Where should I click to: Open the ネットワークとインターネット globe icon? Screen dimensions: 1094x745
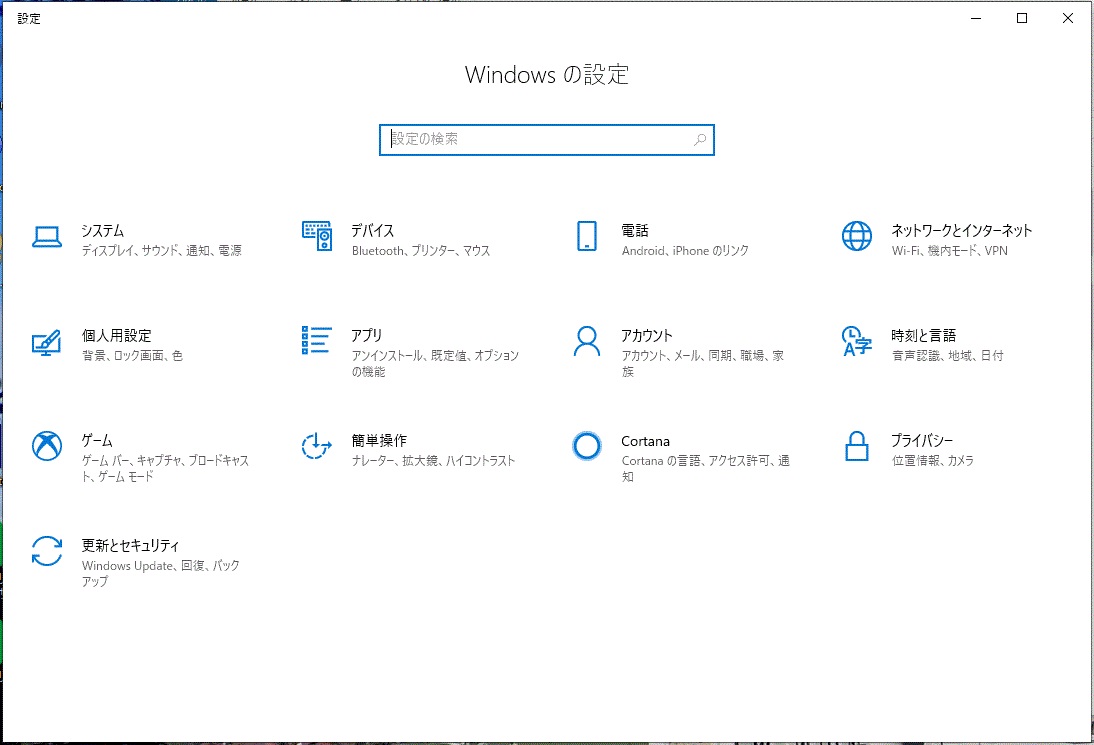(857, 236)
